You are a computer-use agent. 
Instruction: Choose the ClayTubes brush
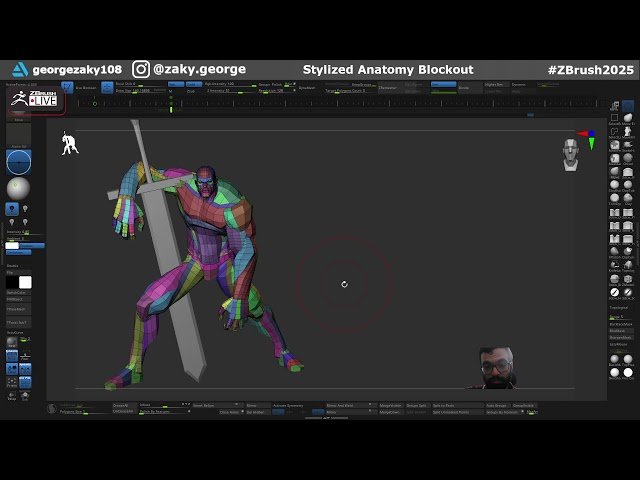coord(628,184)
